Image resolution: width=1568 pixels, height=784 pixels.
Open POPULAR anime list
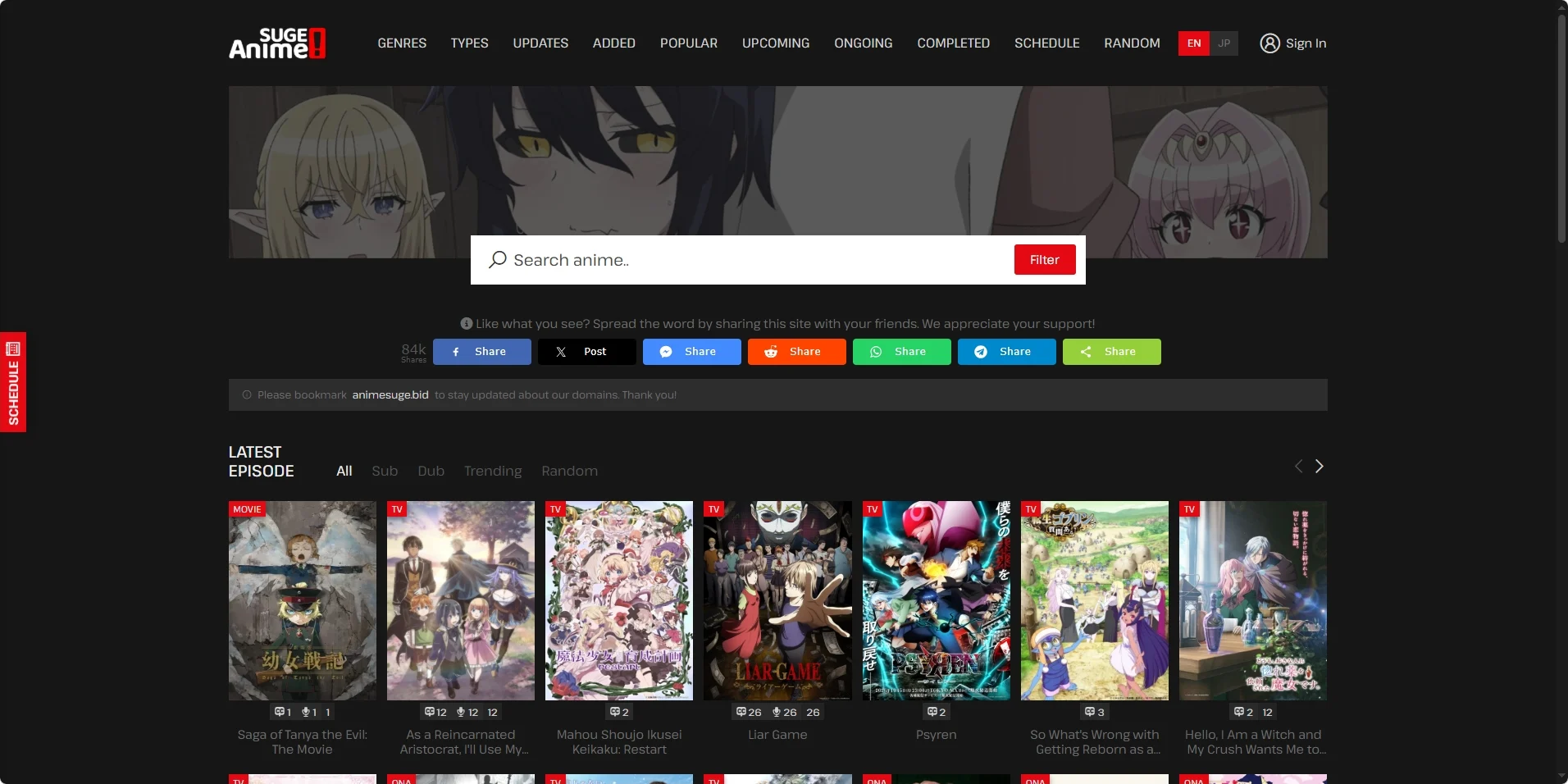pos(689,43)
